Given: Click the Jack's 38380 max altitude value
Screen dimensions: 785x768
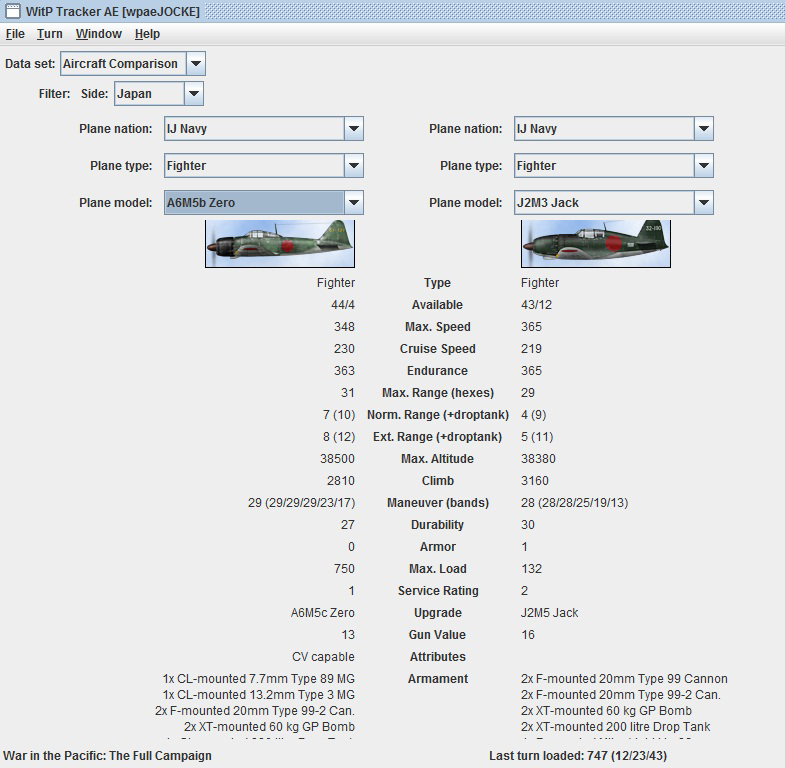Looking at the screenshot, I should click(538, 459).
